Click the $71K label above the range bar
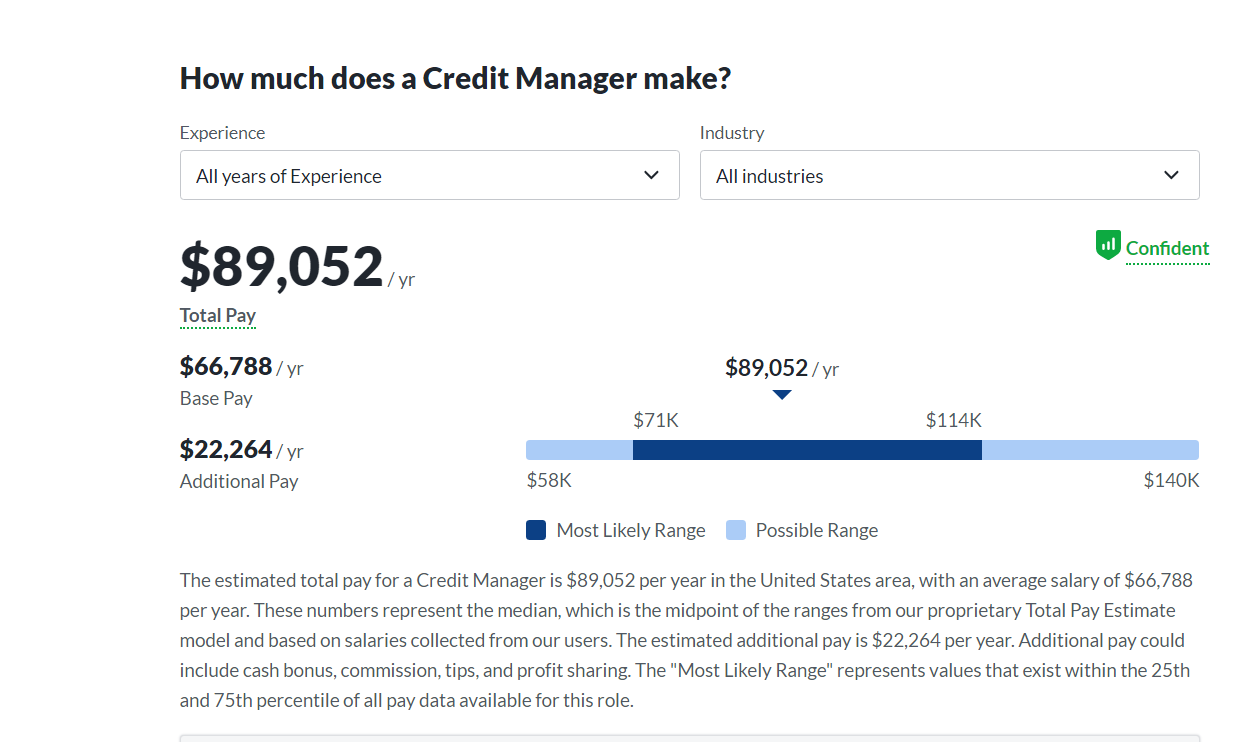 [x=656, y=420]
